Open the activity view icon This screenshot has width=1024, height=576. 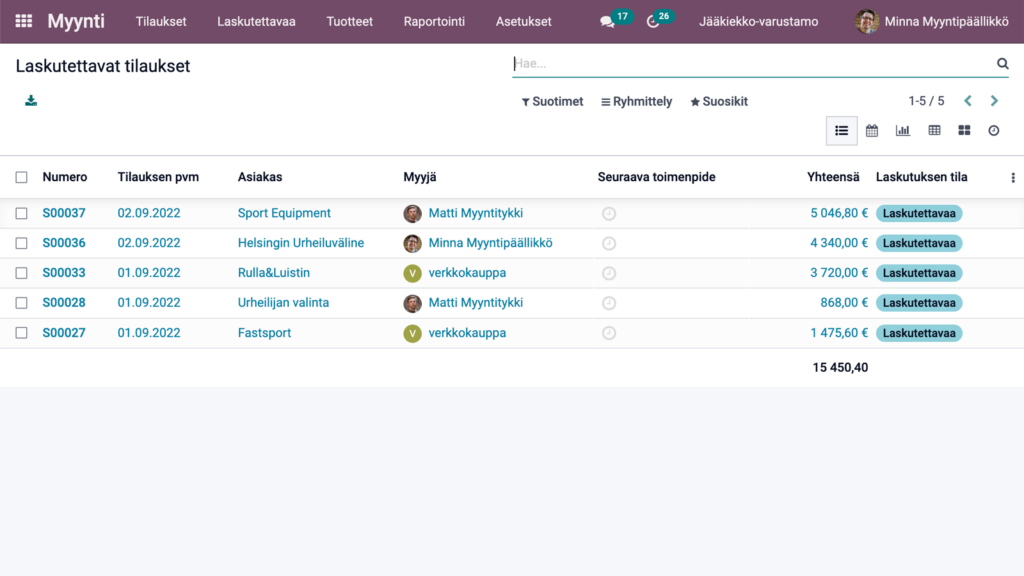(x=993, y=130)
